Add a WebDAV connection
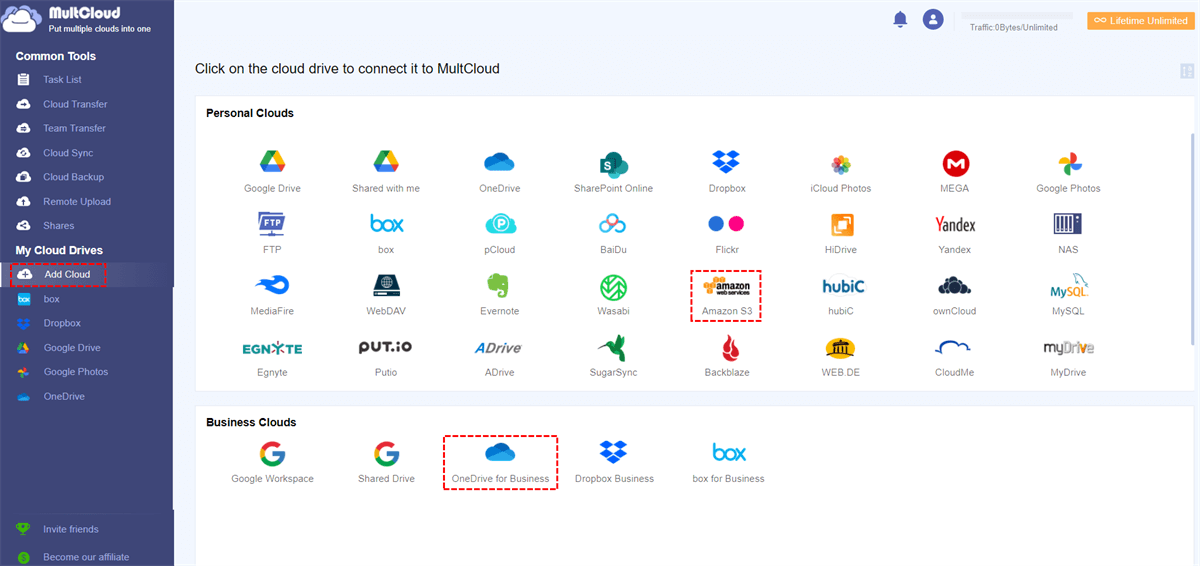The width and height of the screenshot is (1200, 566). pyautogui.click(x=386, y=294)
